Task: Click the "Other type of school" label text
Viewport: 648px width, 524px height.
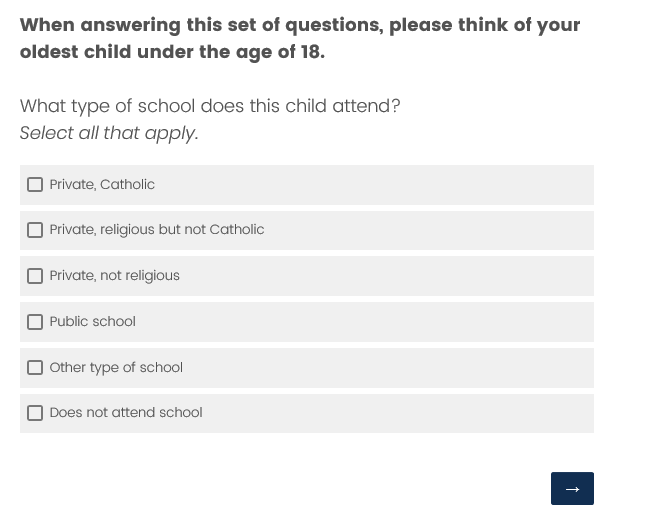Action: click(116, 368)
